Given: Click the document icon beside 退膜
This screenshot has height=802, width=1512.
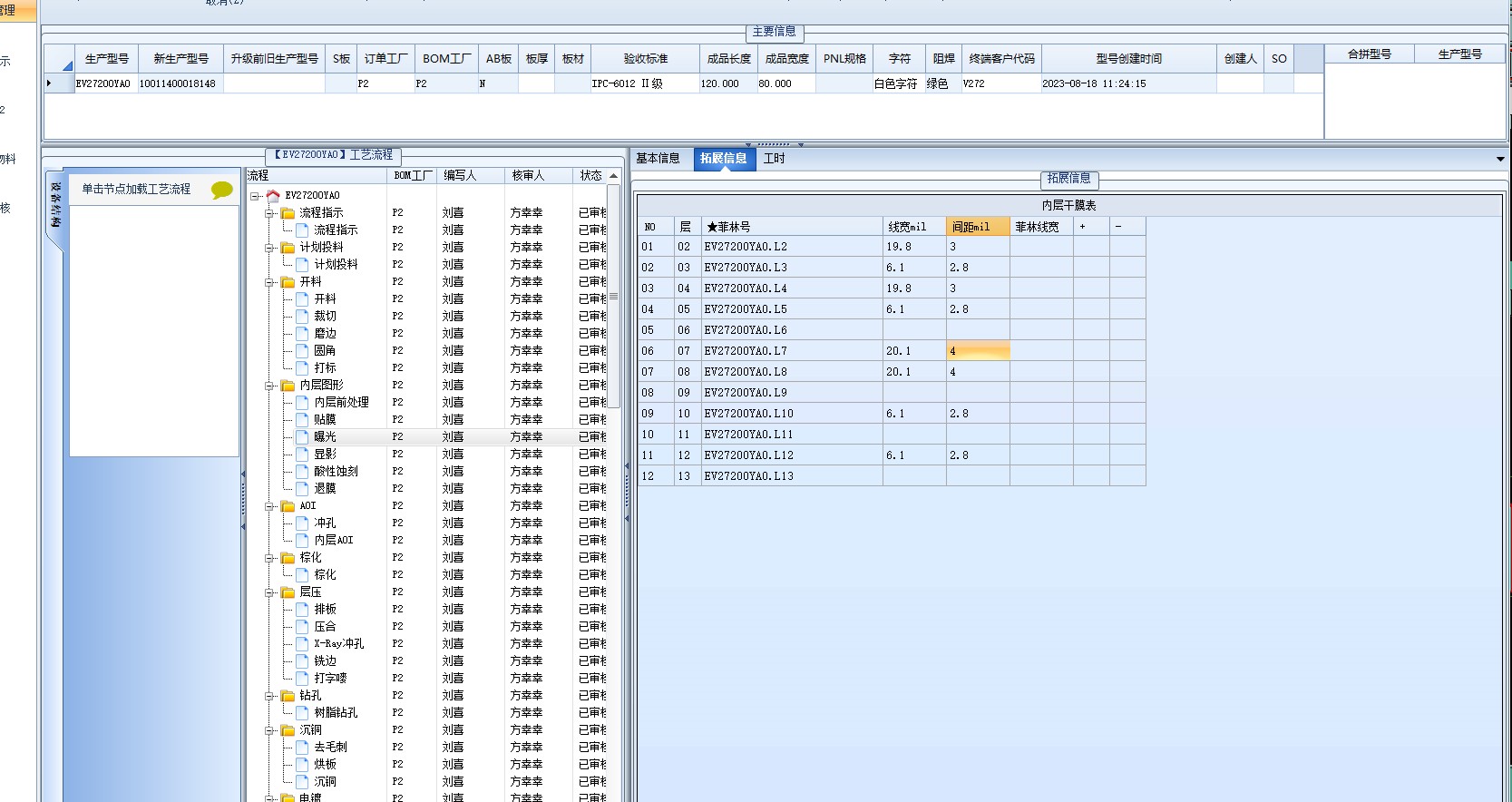Looking at the screenshot, I should click(302, 488).
